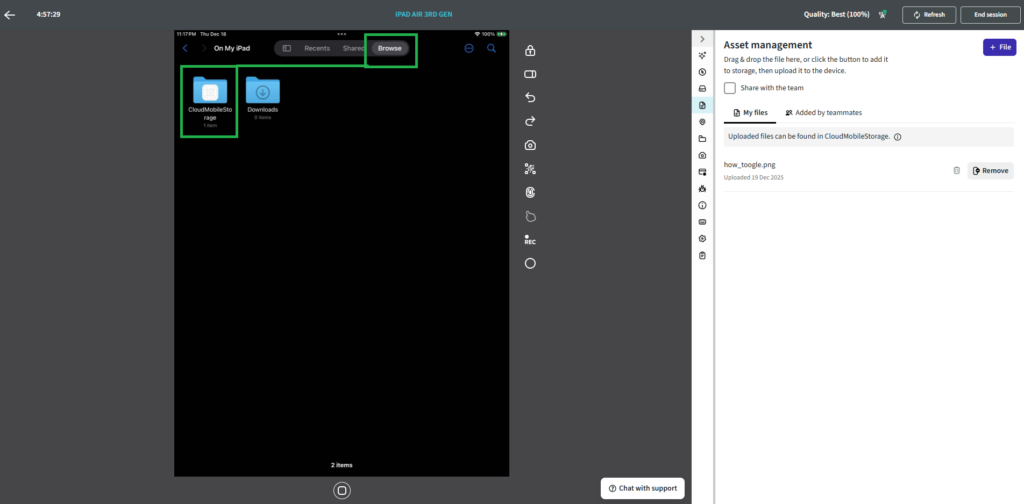Switch to Added by teammates tab
The width and height of the screenshot is (1024, 504).
point(824,113)
